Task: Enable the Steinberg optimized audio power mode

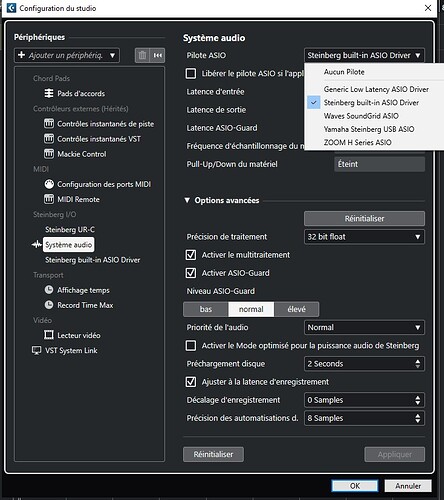Action: 191,346
